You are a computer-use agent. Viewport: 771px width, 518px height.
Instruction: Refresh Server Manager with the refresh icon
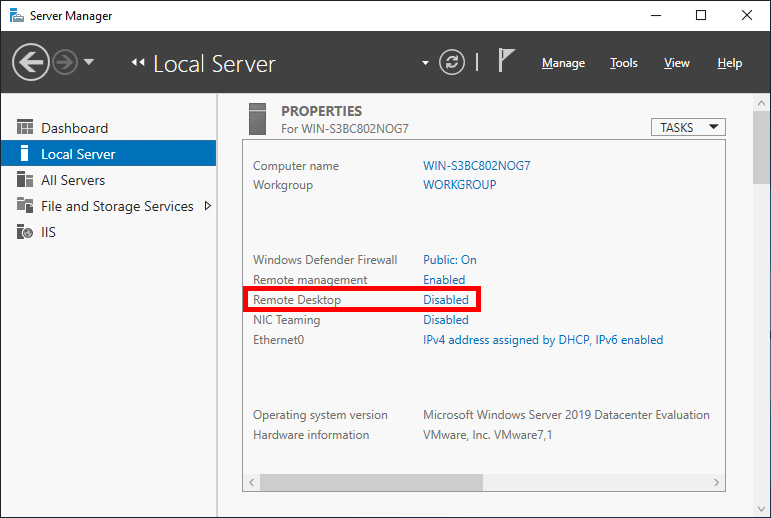(453, 63)
